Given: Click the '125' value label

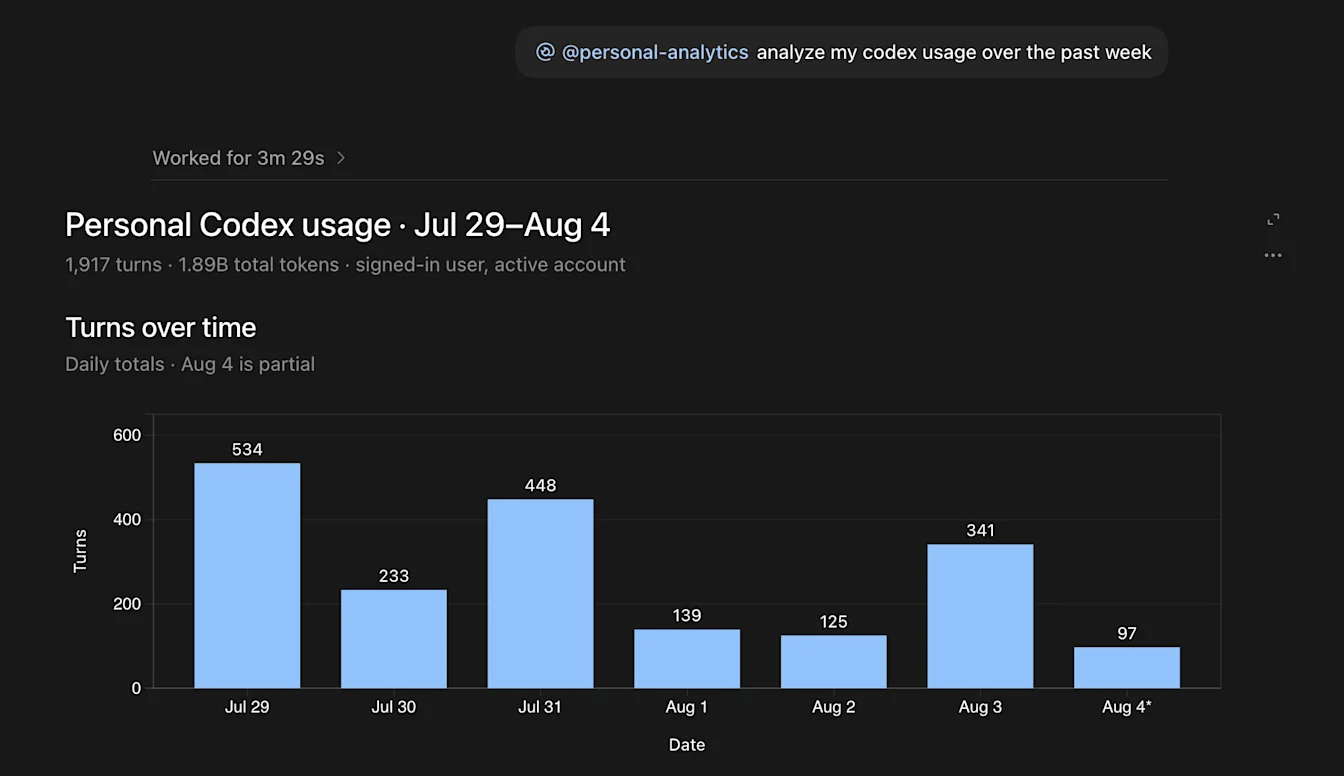Looking at the screenshot, I should tap(834, 622).
